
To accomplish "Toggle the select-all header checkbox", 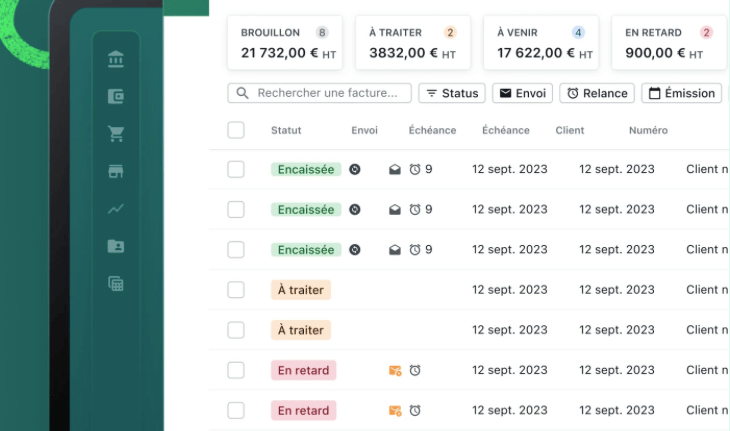I will 236,130.
